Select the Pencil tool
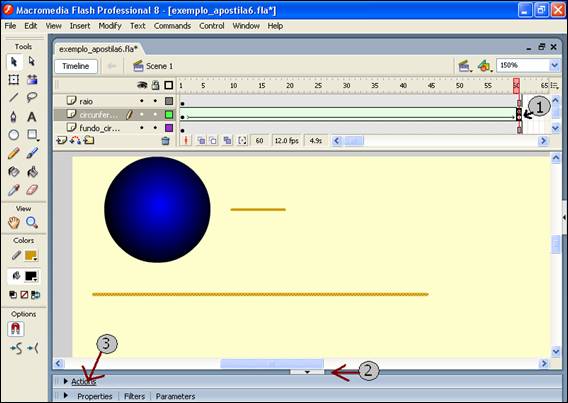Screen dimensions: 568x403 coord(14,153)
